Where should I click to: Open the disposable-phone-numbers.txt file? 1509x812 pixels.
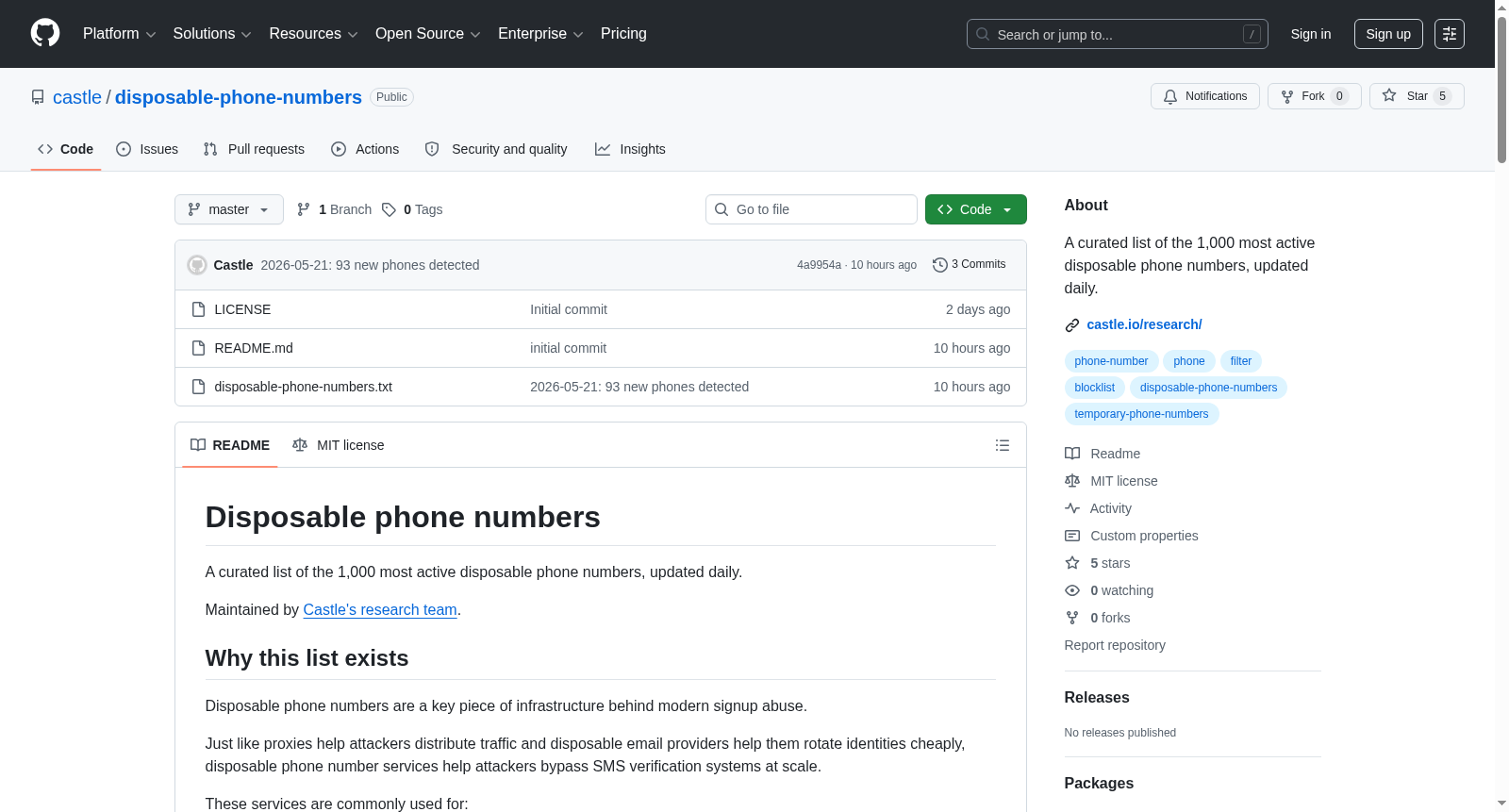tap(303, 387)
